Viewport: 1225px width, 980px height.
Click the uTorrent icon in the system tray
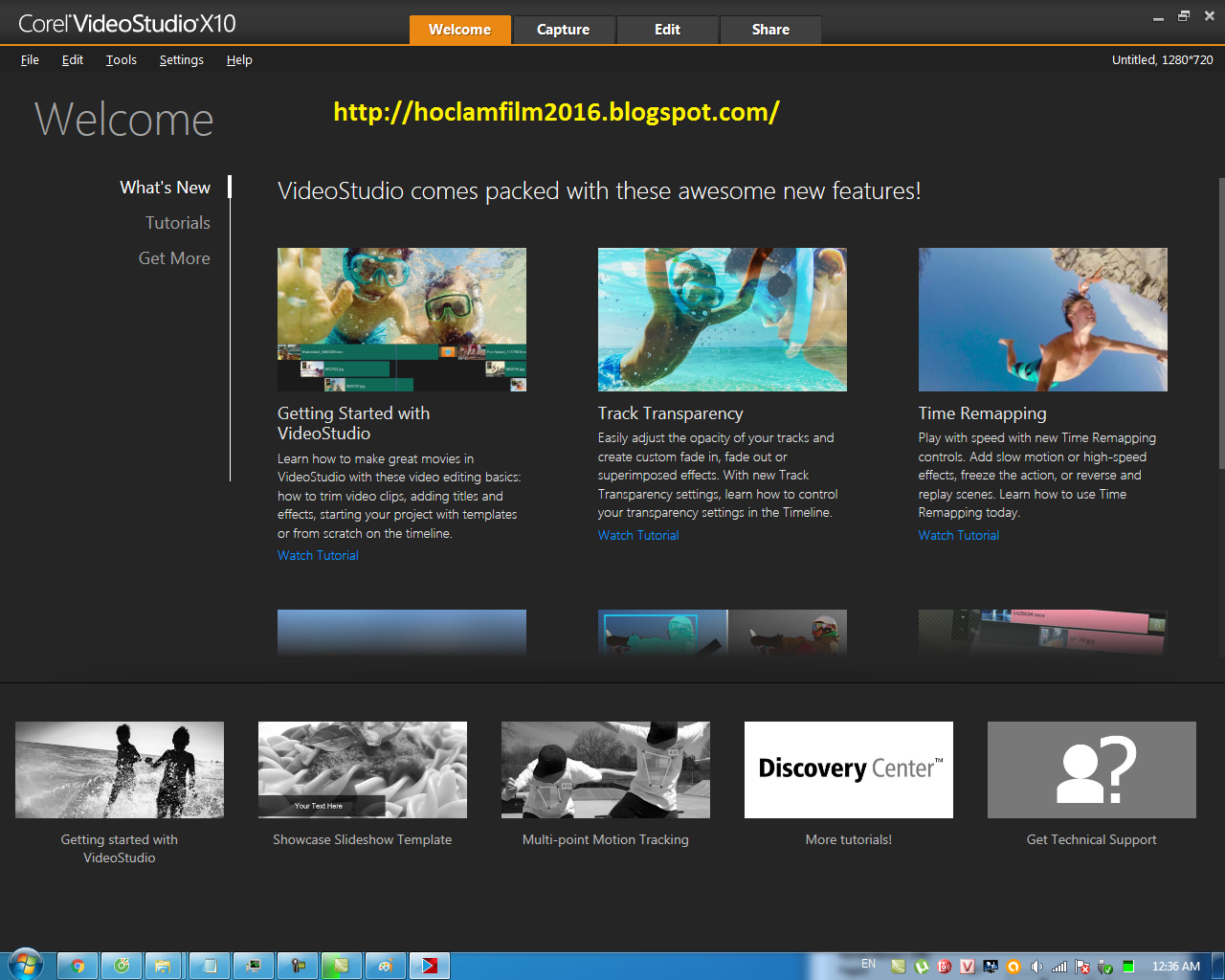point(922,966)
